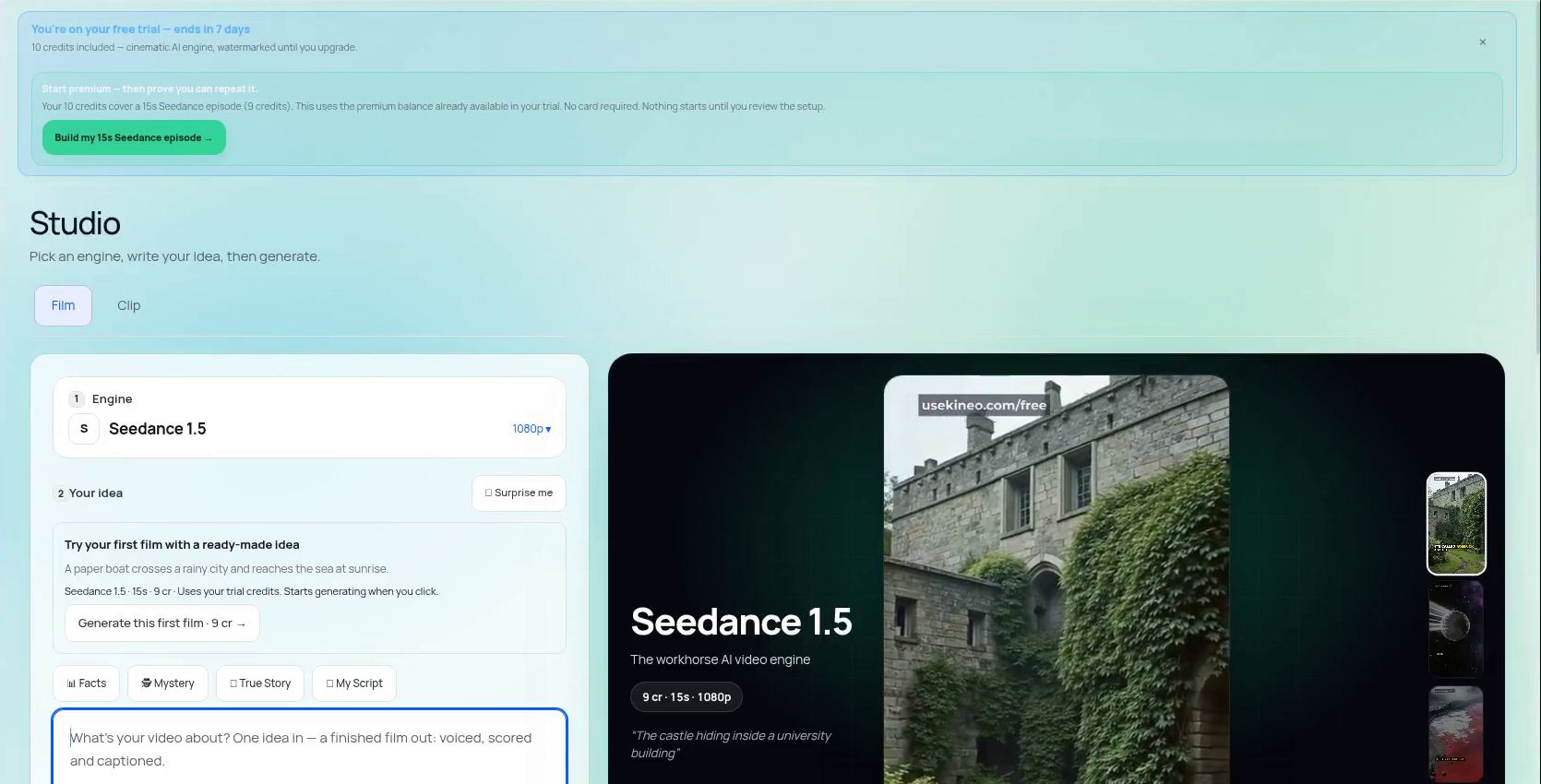The width and height of the screenshot is (1541, 784).
Task: Open the 1080p resolution dropdown
Action: [532, 429]
